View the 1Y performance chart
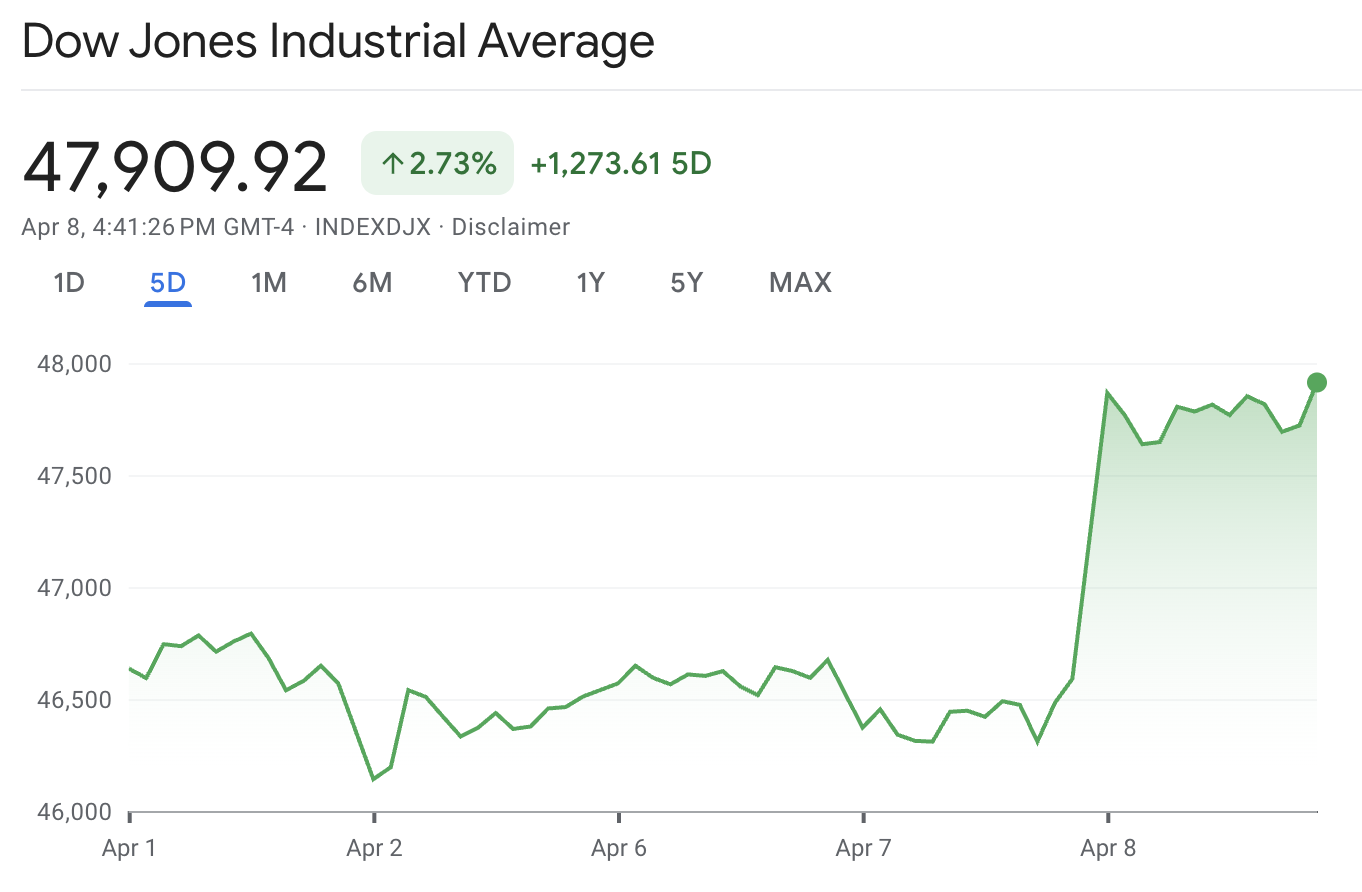The width and height of the screenshot is (1362, 892). click(590, 283)
